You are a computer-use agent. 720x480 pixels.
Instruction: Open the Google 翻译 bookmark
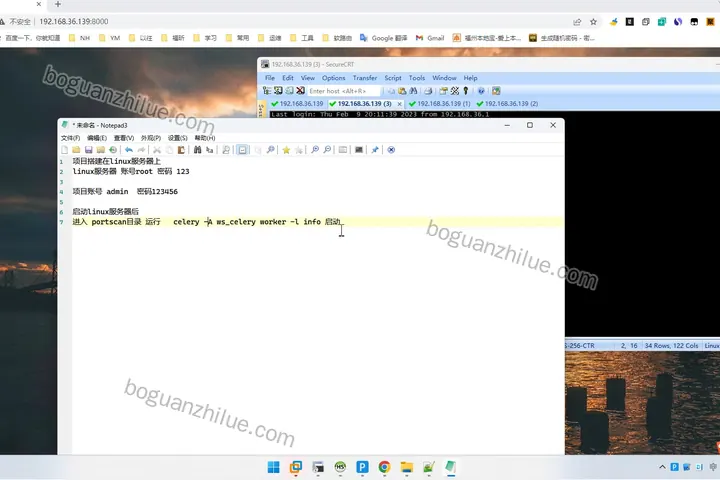click(x=383, y=38)
